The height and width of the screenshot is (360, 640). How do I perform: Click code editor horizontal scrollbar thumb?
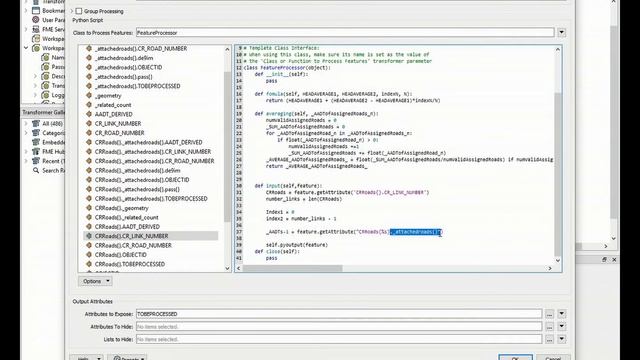pos(293,268)
